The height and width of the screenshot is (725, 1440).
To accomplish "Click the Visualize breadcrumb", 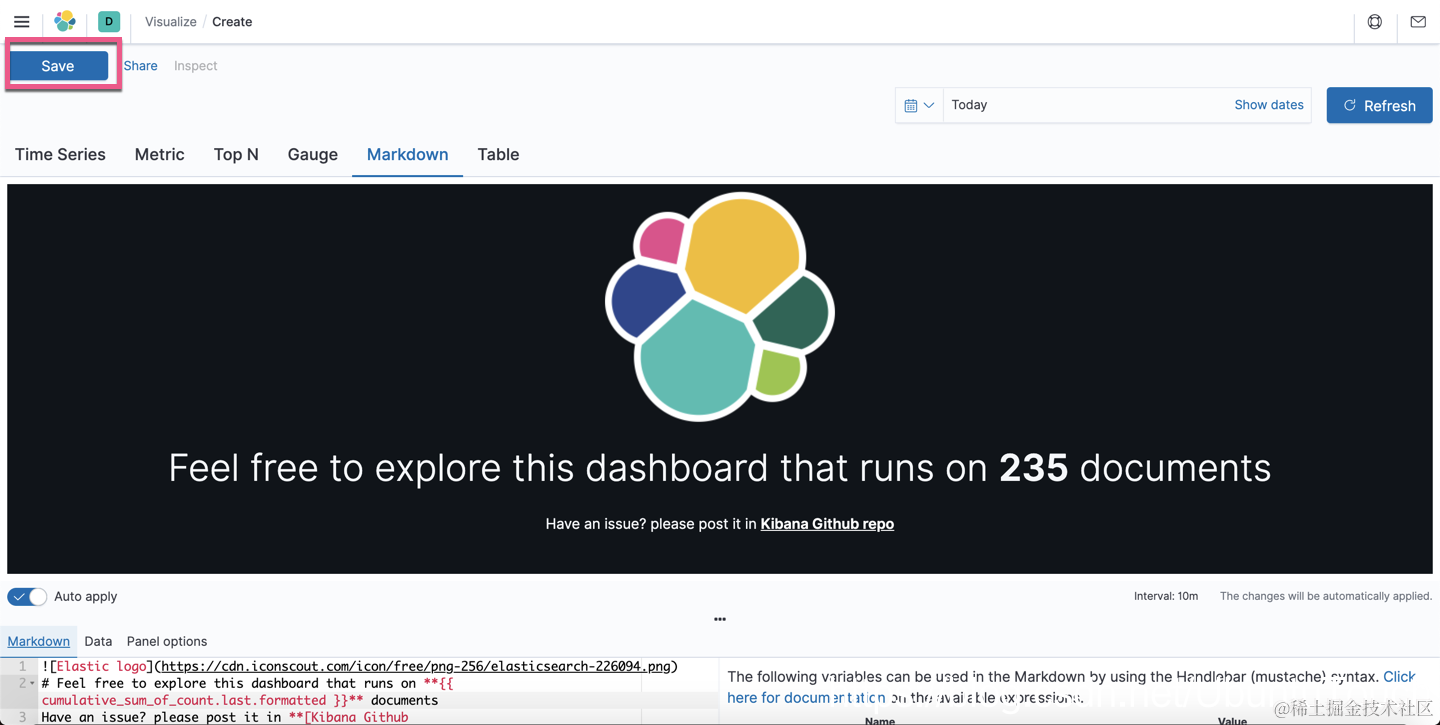I will tap(170, 21).
